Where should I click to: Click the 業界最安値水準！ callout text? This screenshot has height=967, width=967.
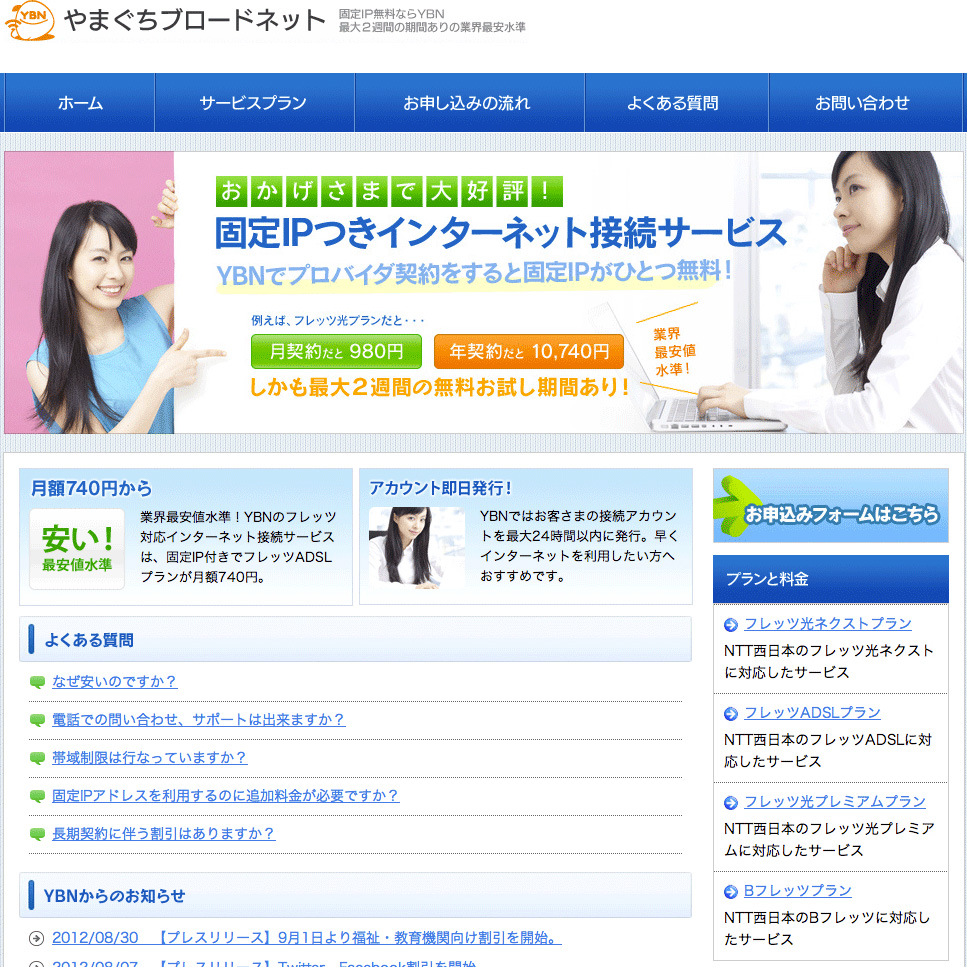tap(675, 352)
